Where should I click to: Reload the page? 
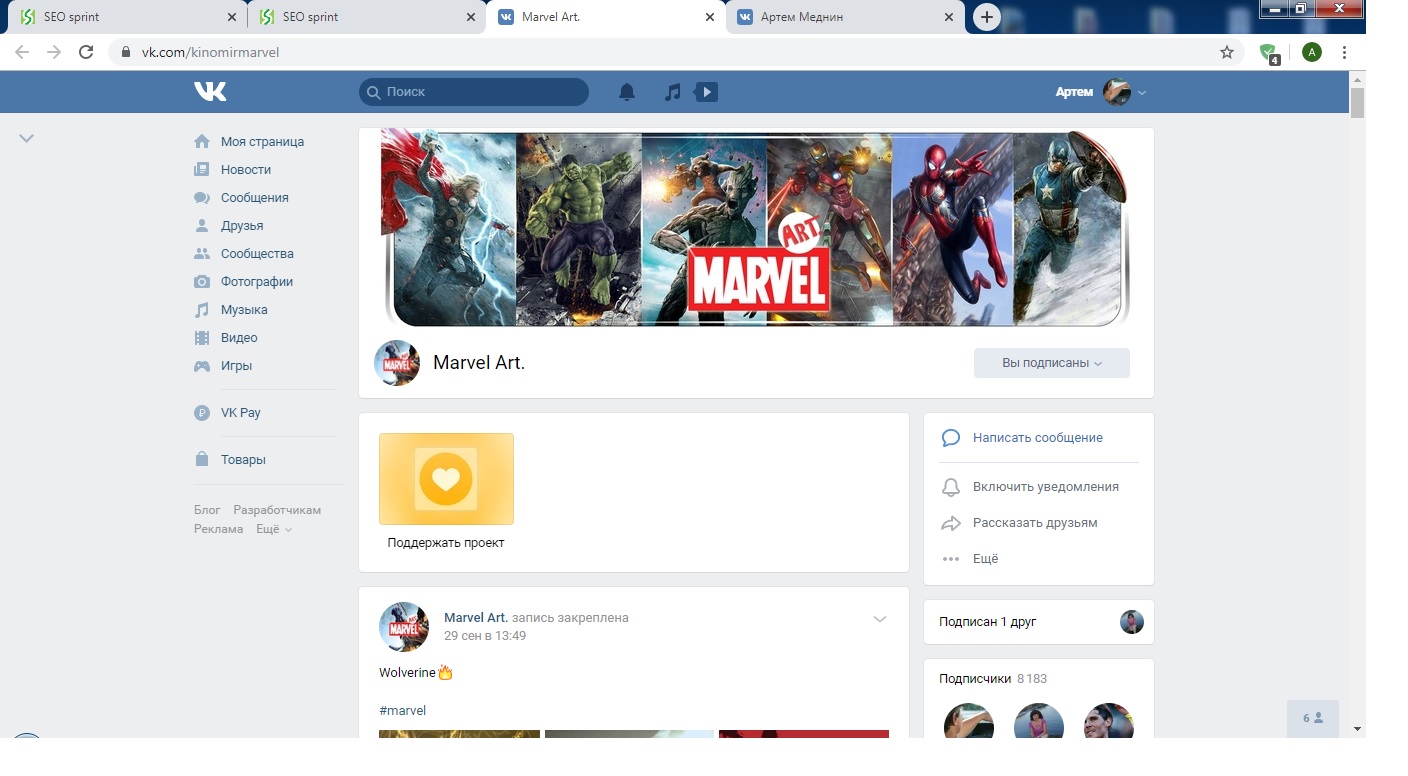86,52
